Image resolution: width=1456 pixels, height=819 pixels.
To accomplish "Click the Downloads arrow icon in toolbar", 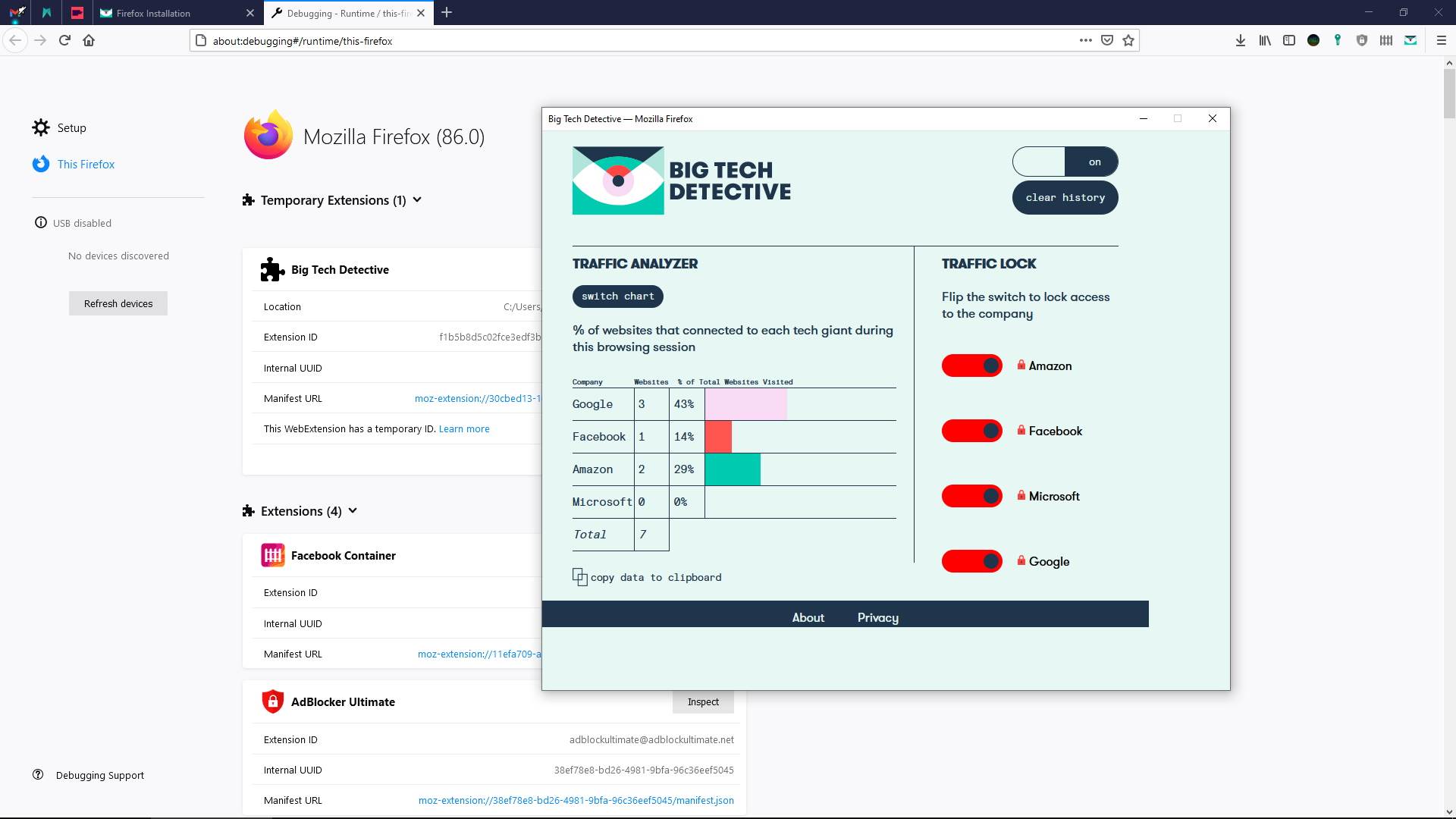I will tap(1241, 41).
